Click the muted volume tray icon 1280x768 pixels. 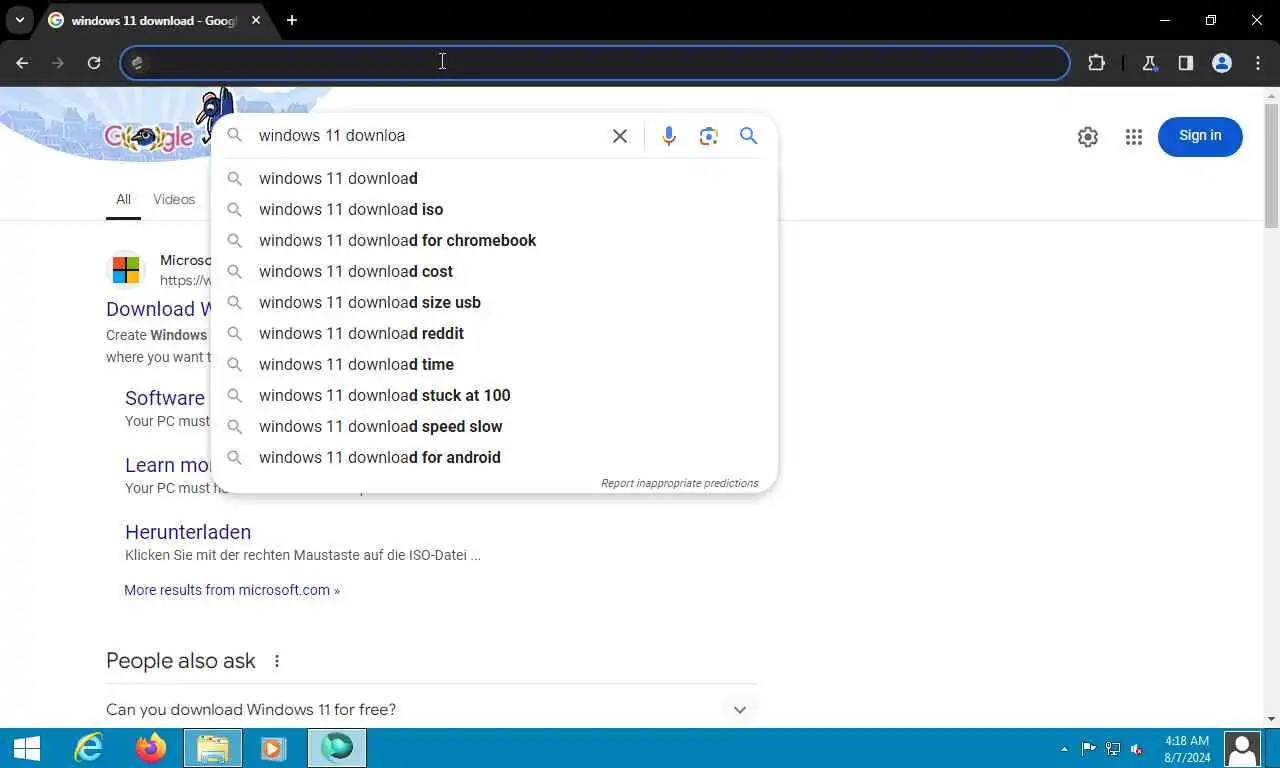[x=1137, y=748]
